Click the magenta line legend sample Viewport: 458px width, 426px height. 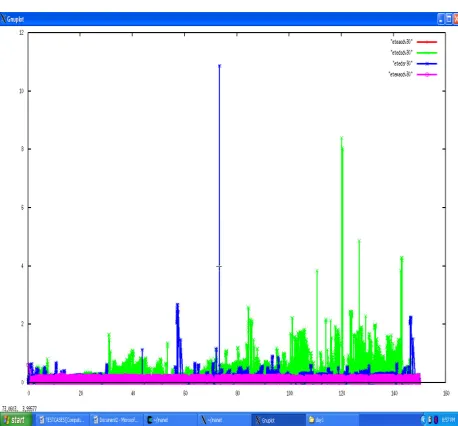(x=427, y=74)
